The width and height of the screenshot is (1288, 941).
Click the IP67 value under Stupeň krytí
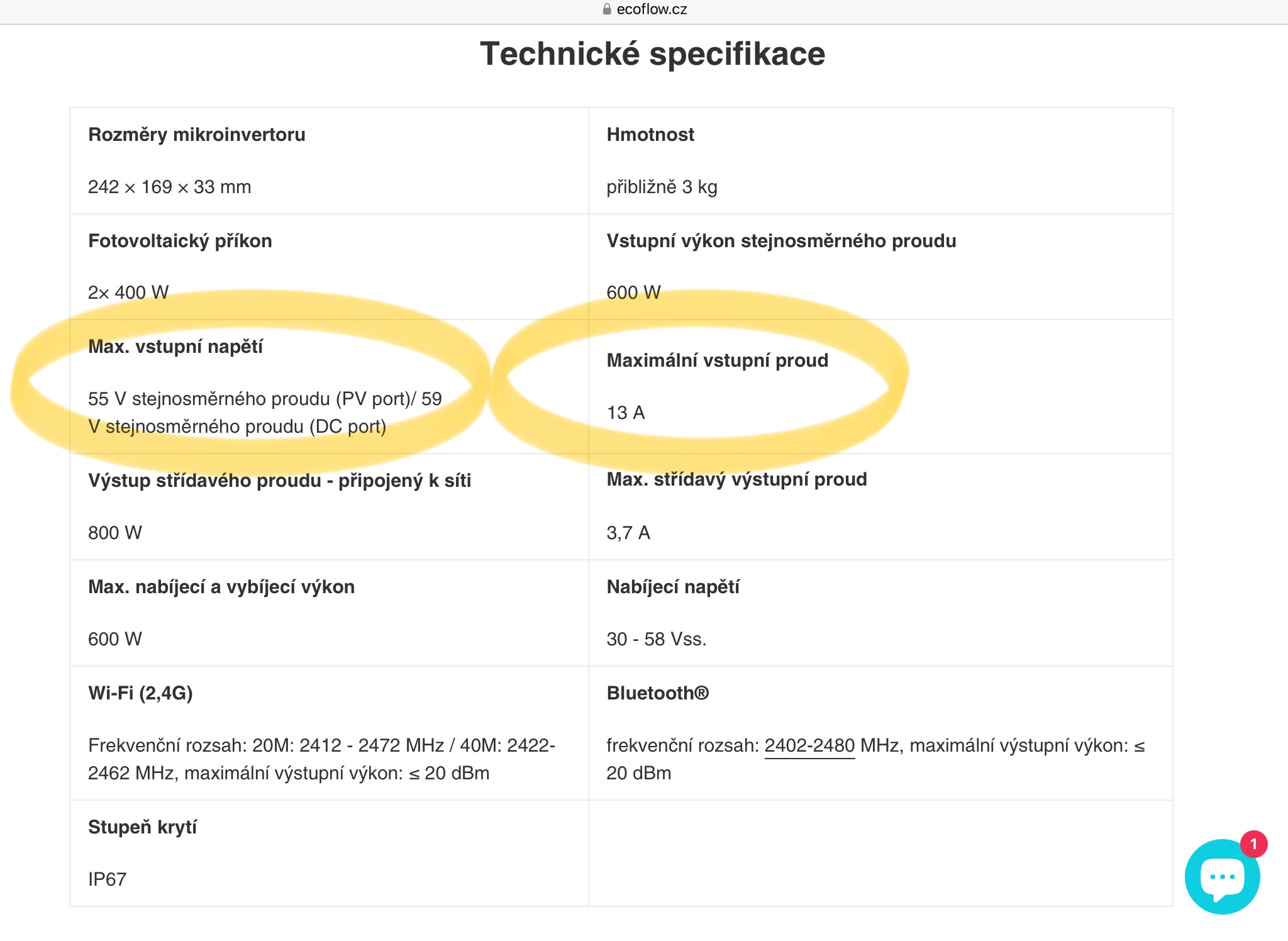(107, 879)
